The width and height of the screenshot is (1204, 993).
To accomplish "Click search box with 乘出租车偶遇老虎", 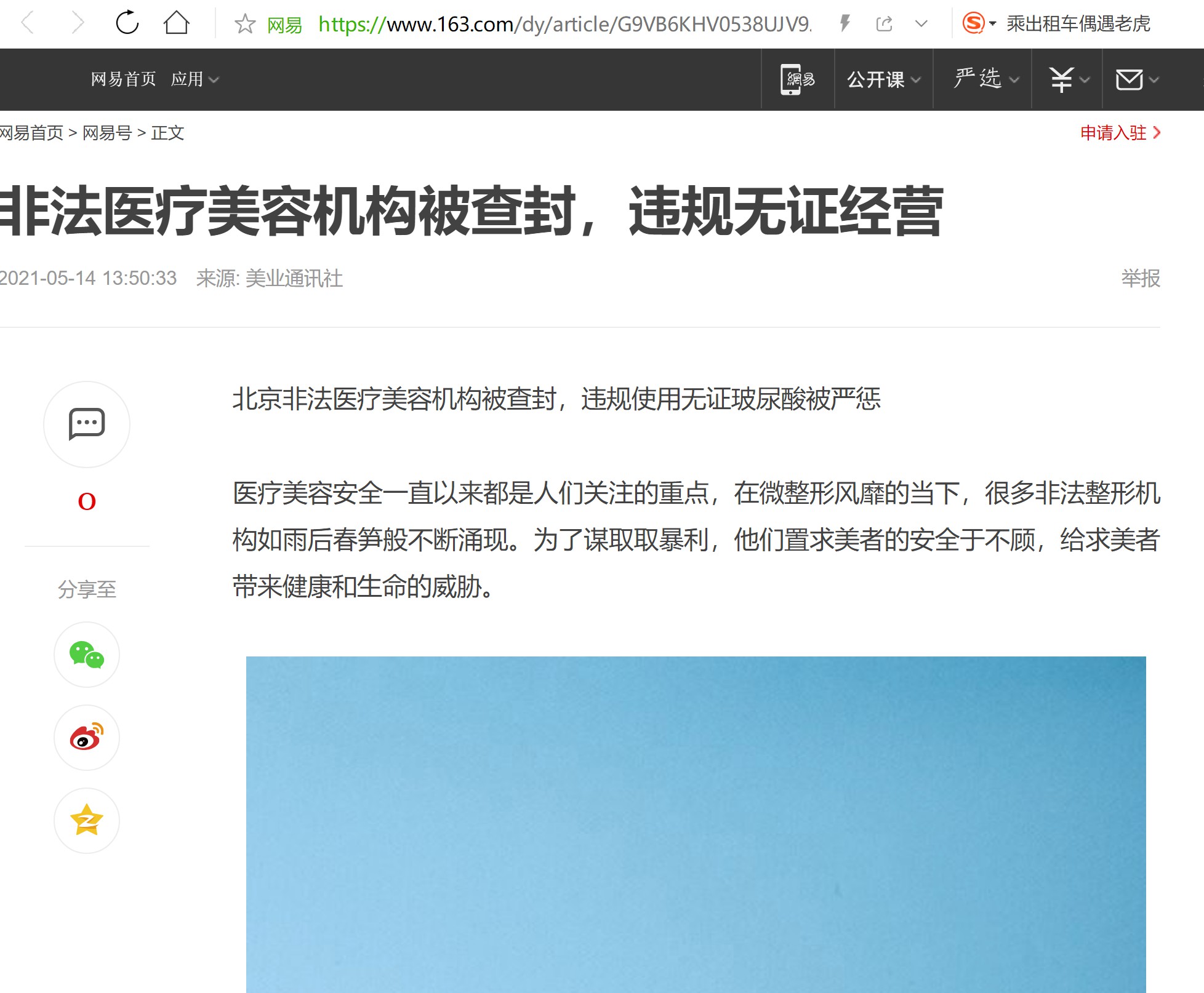I will pos(1078,23).
